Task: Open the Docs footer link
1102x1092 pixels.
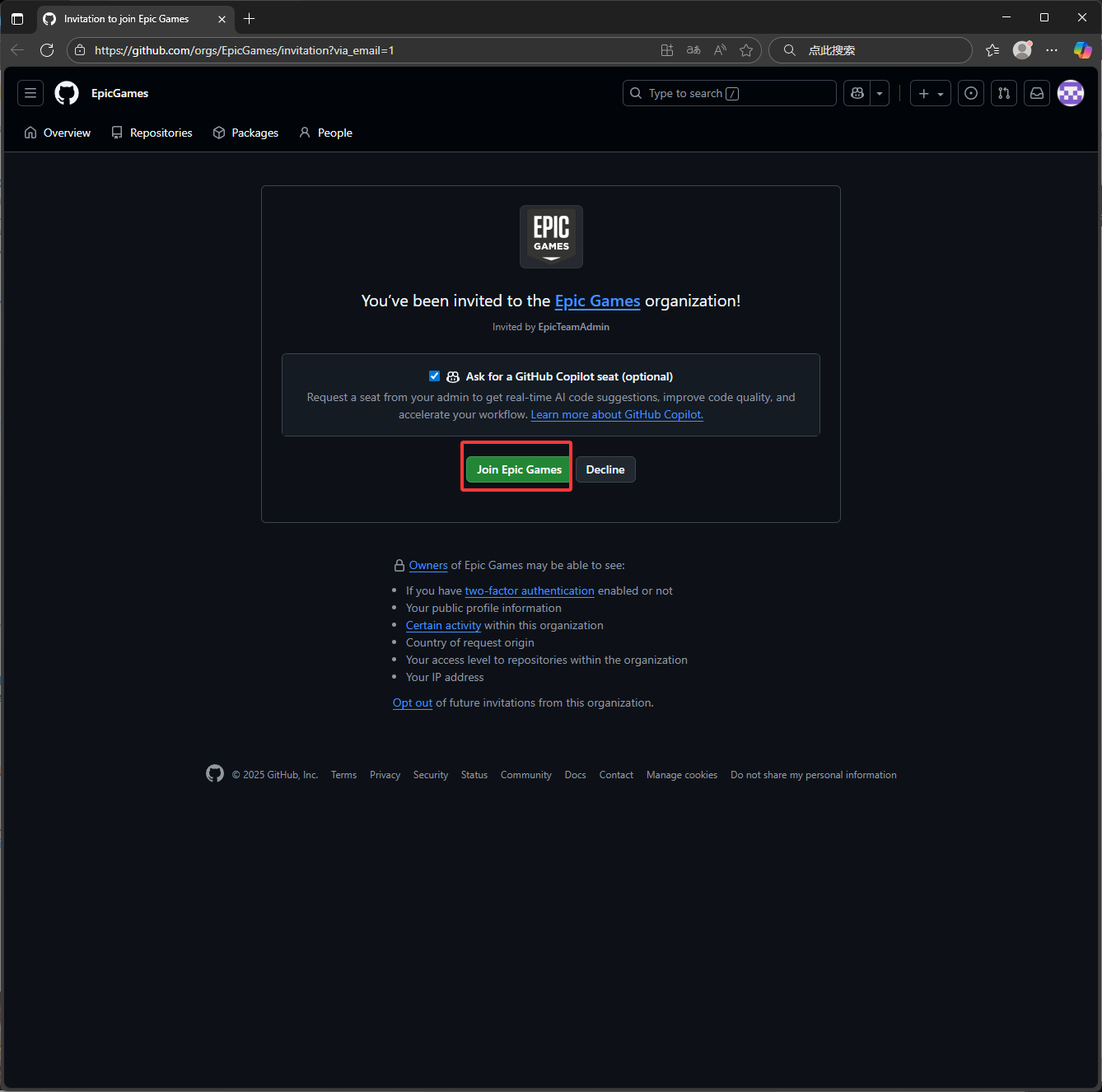Action: pos(576,775)
